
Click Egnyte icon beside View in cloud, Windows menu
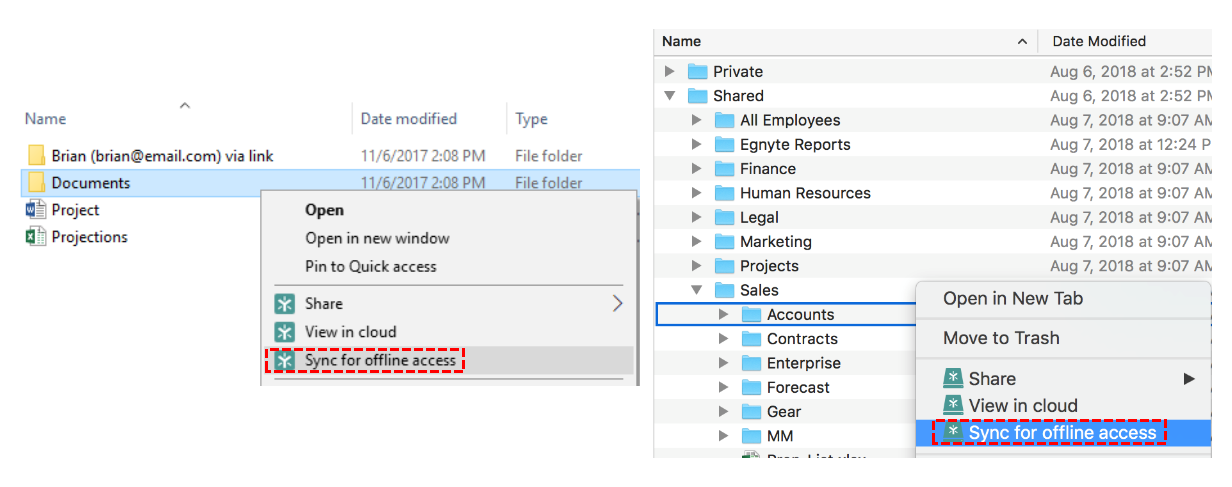click(286, 332)
